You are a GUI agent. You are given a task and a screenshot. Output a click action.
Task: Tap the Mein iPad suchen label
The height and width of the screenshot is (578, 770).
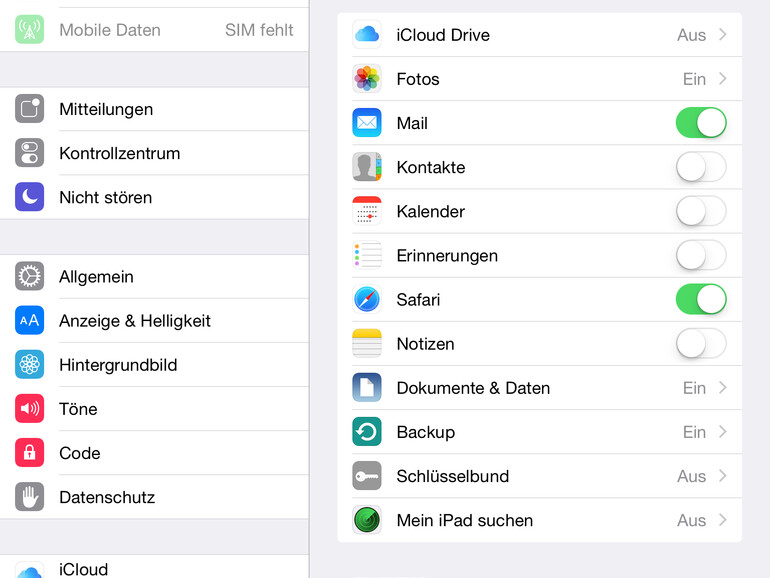[465, 520]
